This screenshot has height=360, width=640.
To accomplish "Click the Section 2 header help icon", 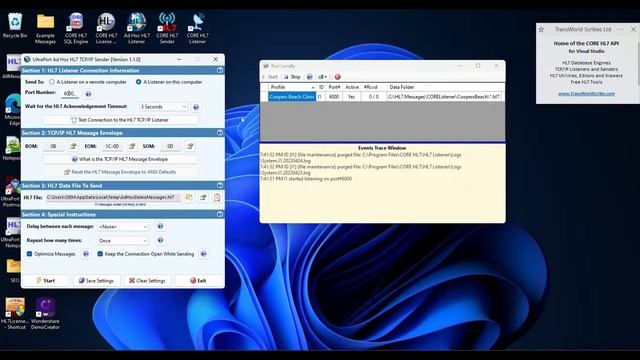I will pos(220,133).
